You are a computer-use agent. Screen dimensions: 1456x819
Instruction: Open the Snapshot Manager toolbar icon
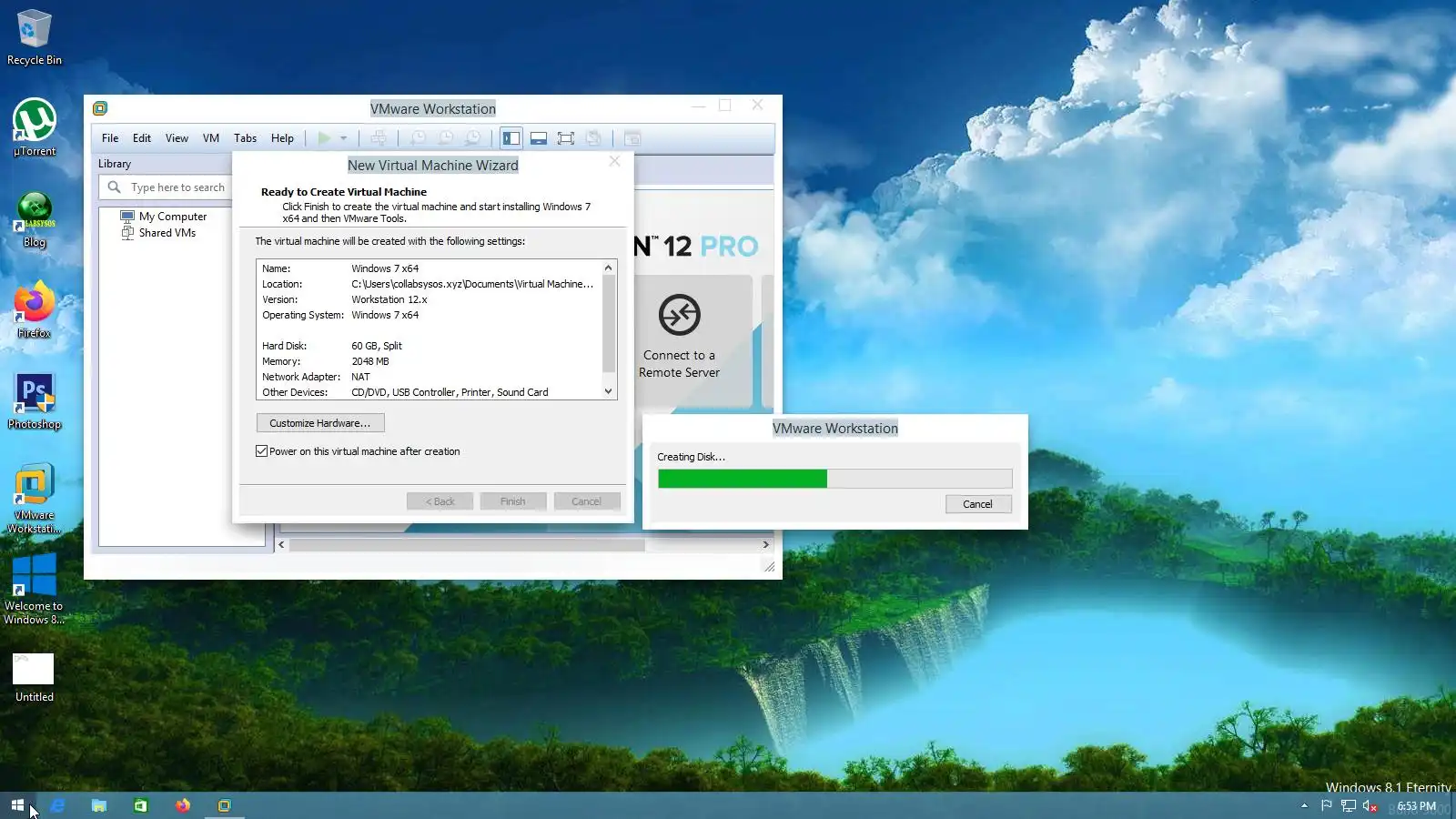[472, 138]
